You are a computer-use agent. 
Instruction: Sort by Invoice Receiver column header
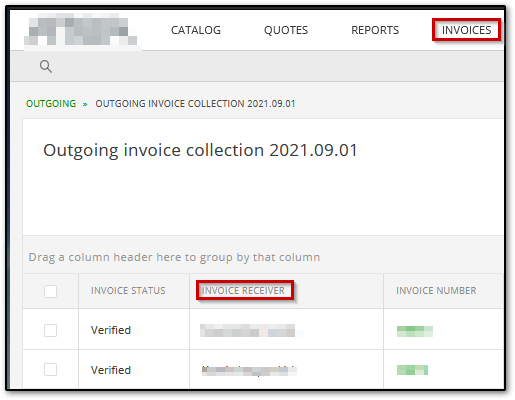(243, 291)
